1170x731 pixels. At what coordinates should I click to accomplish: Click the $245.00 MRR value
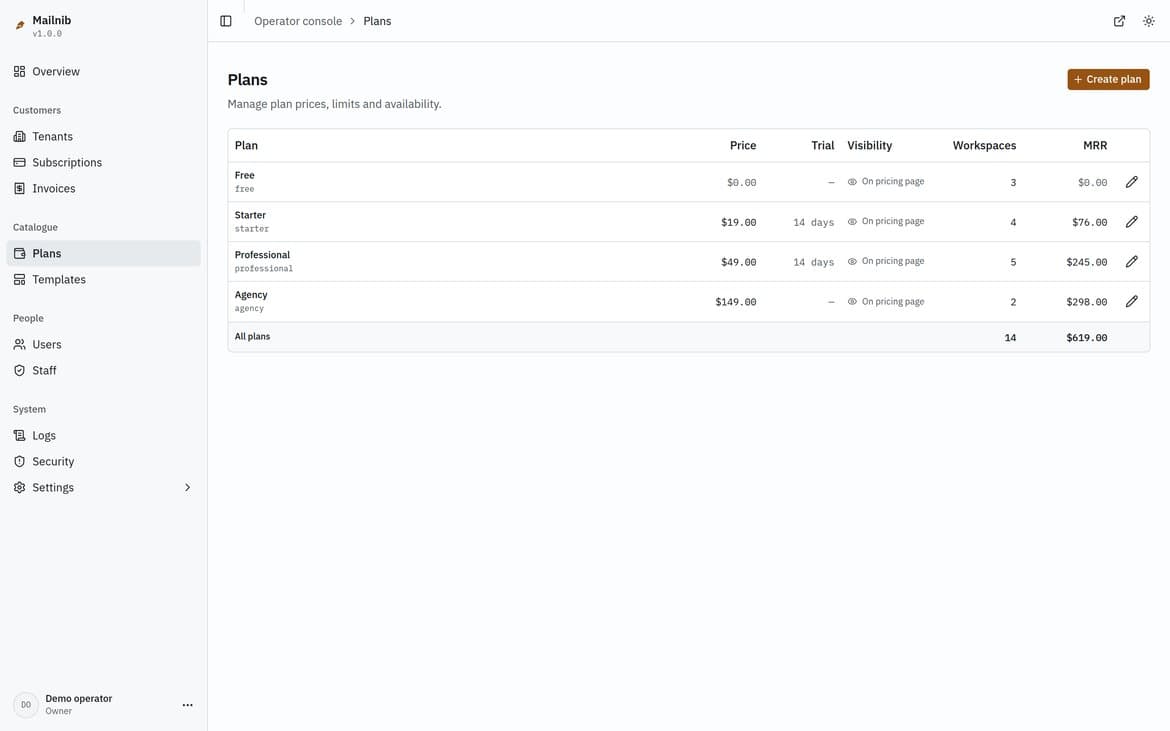click(1086, 262)
